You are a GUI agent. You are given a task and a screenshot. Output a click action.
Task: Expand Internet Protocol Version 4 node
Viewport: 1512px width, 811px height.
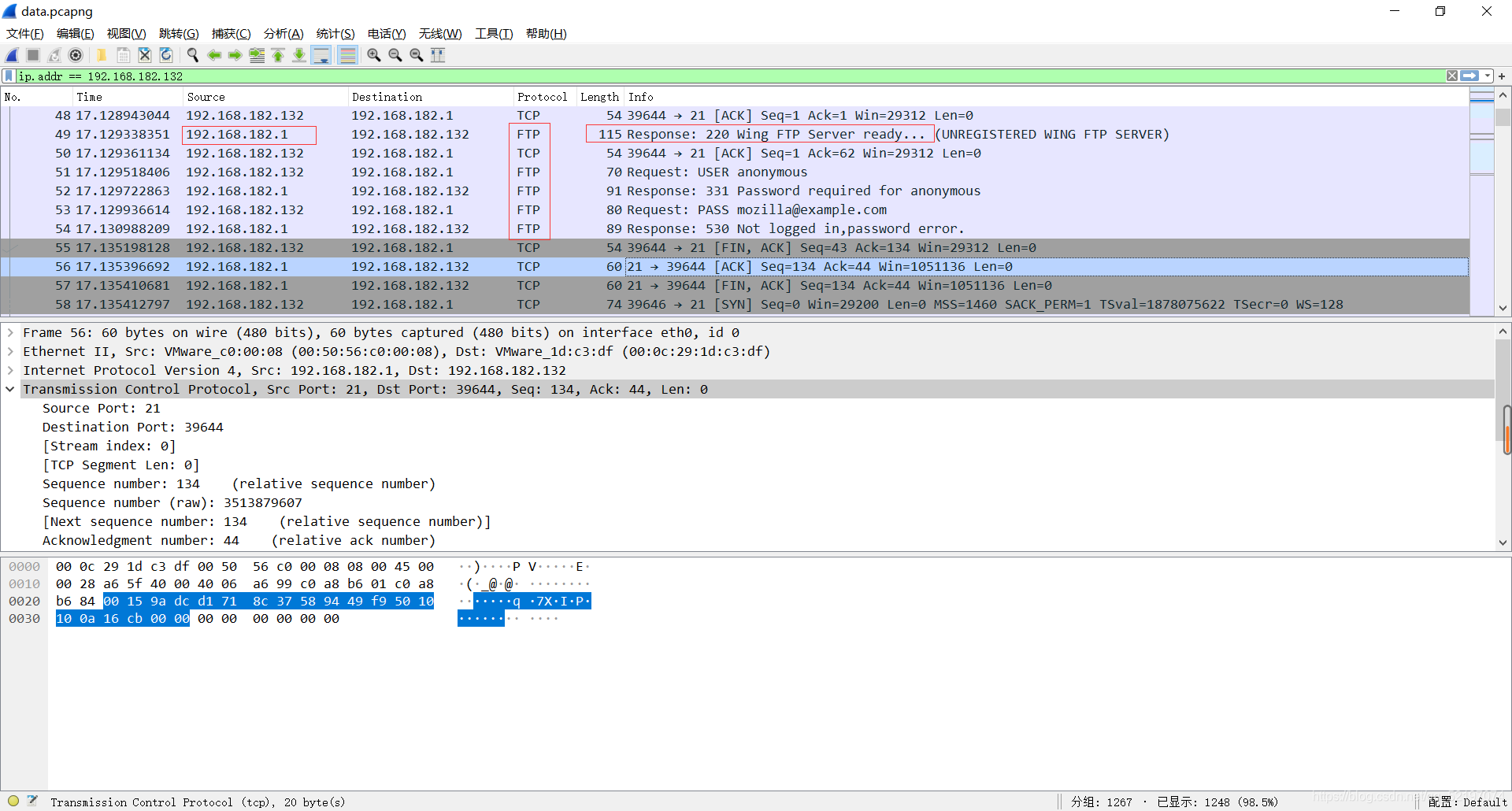click(10, 370)
